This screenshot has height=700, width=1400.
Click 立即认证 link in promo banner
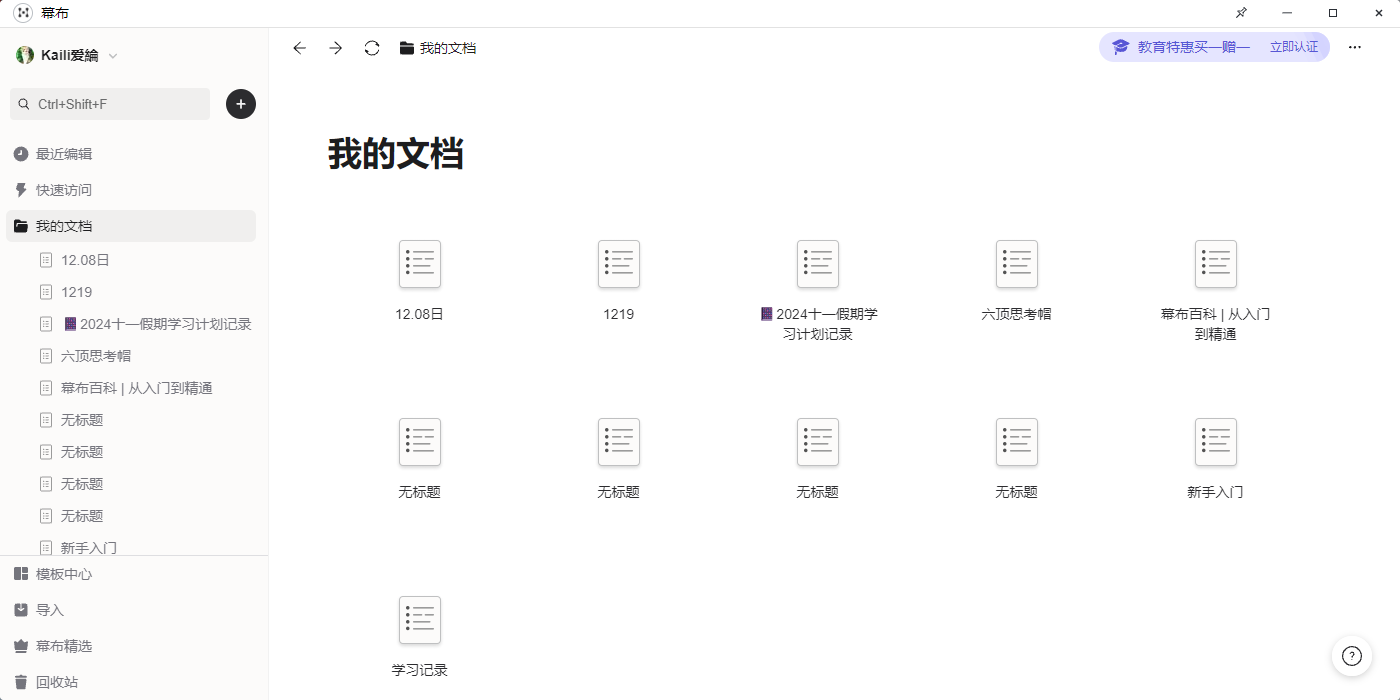1294,47
